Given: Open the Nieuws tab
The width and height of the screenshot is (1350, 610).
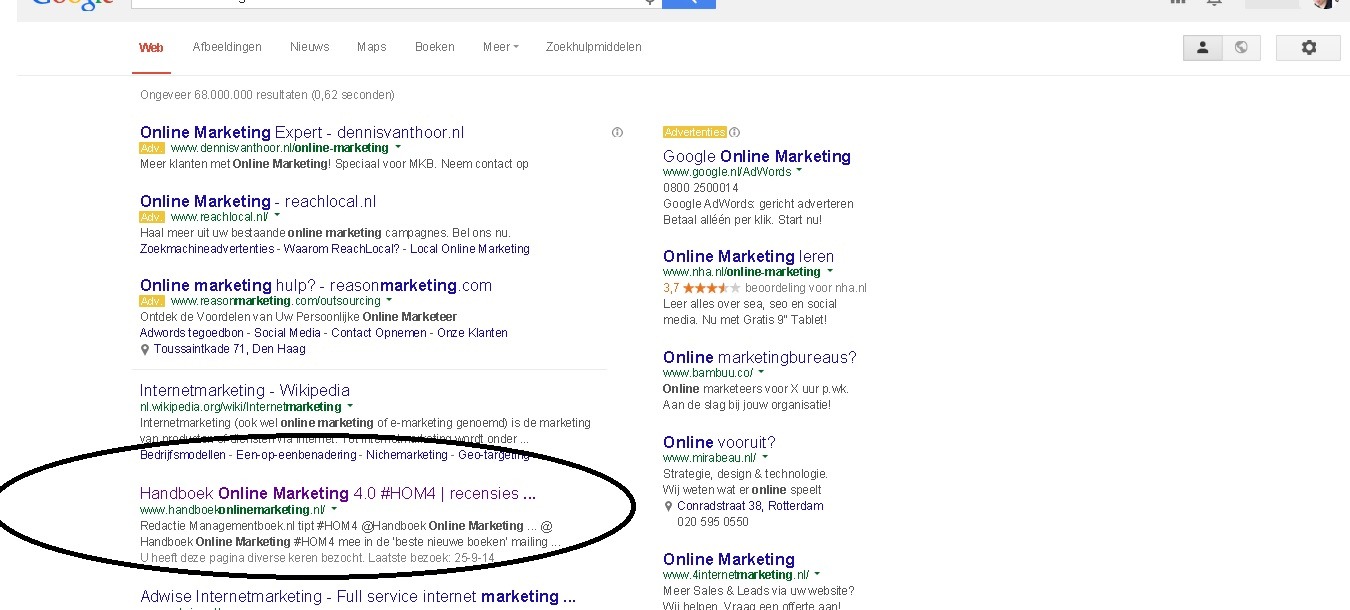Looking at the screenshot, I should pos(309,47).
